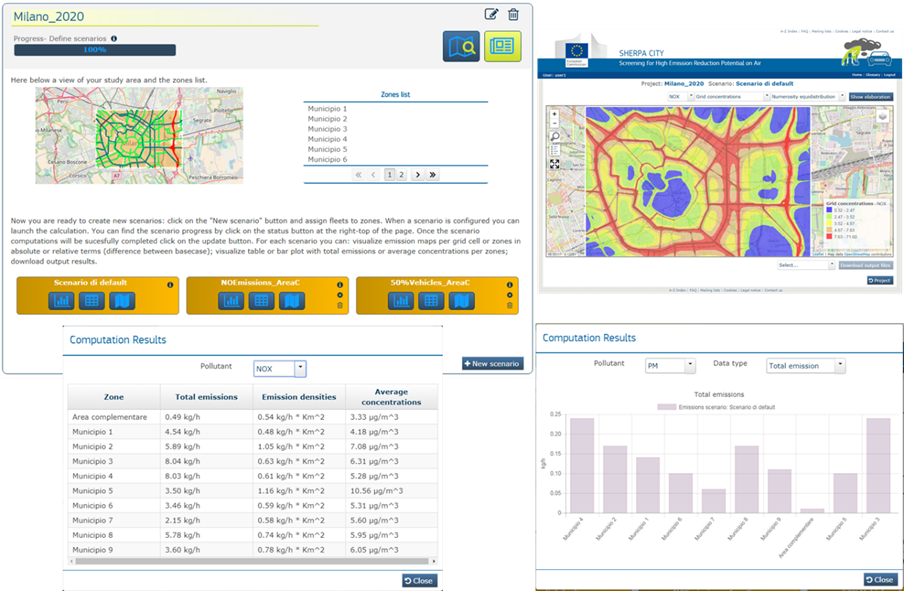Open the NOX Pollutant dropdown above the table

pyautogui.click(x=280, y=369)
